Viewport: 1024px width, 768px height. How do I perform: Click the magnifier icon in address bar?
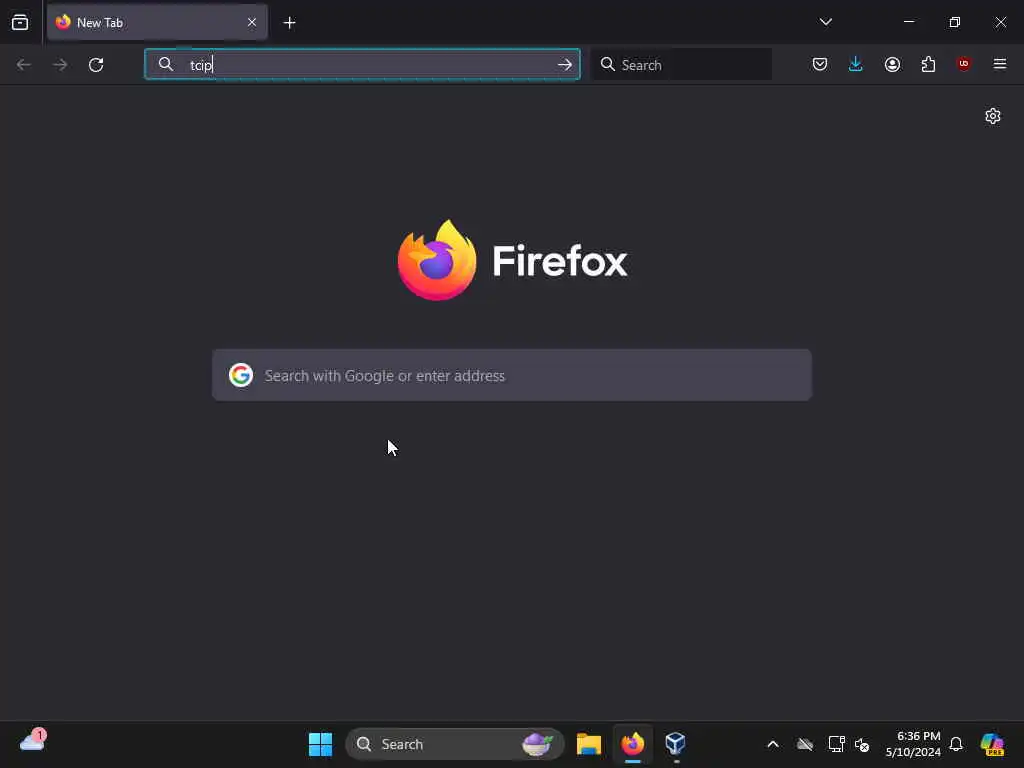click(x=166, y=64)
